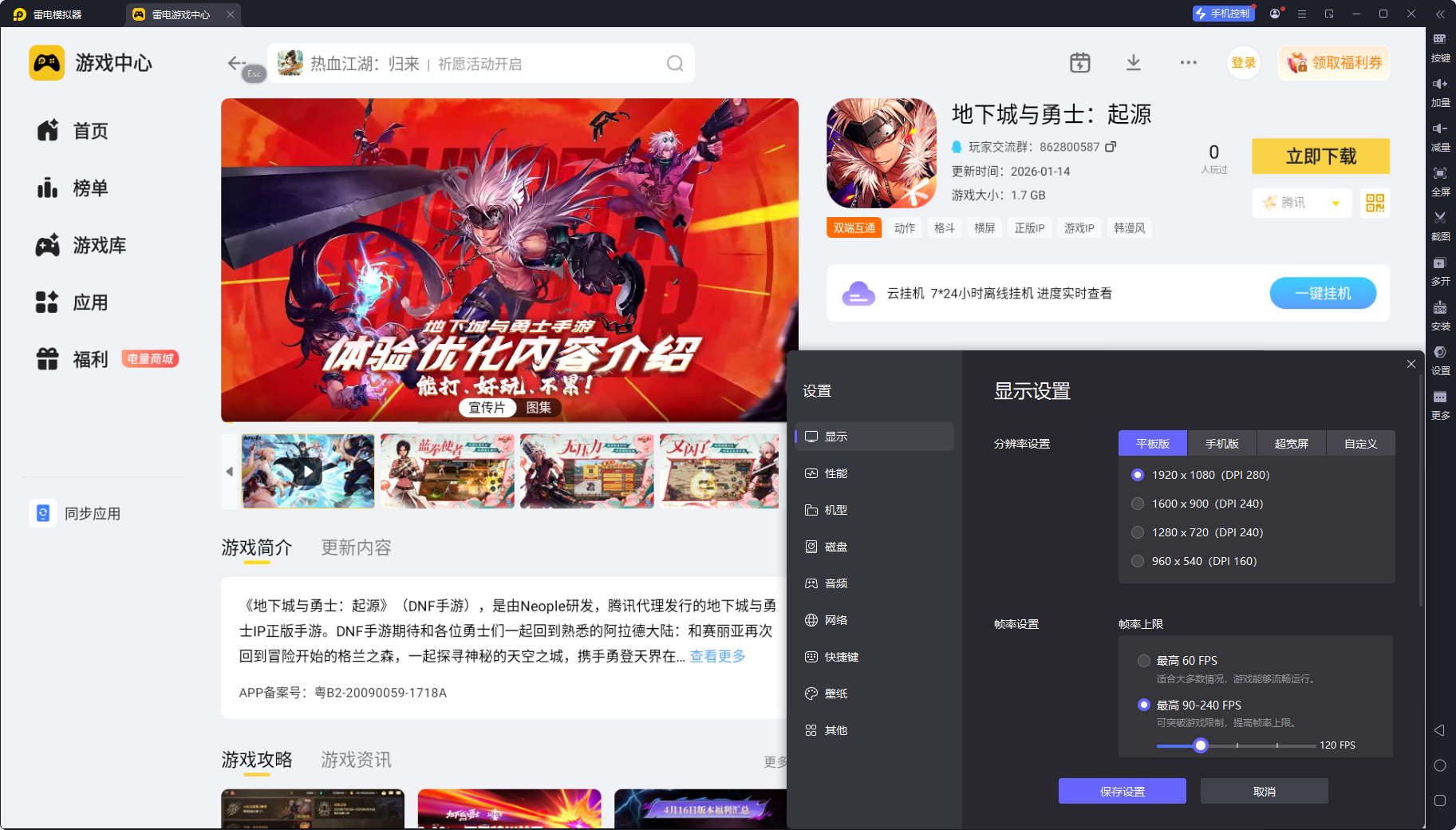The image size is (1456, 830).
Task: Open the user account icon in title bar
Action: coord(1275,14)
